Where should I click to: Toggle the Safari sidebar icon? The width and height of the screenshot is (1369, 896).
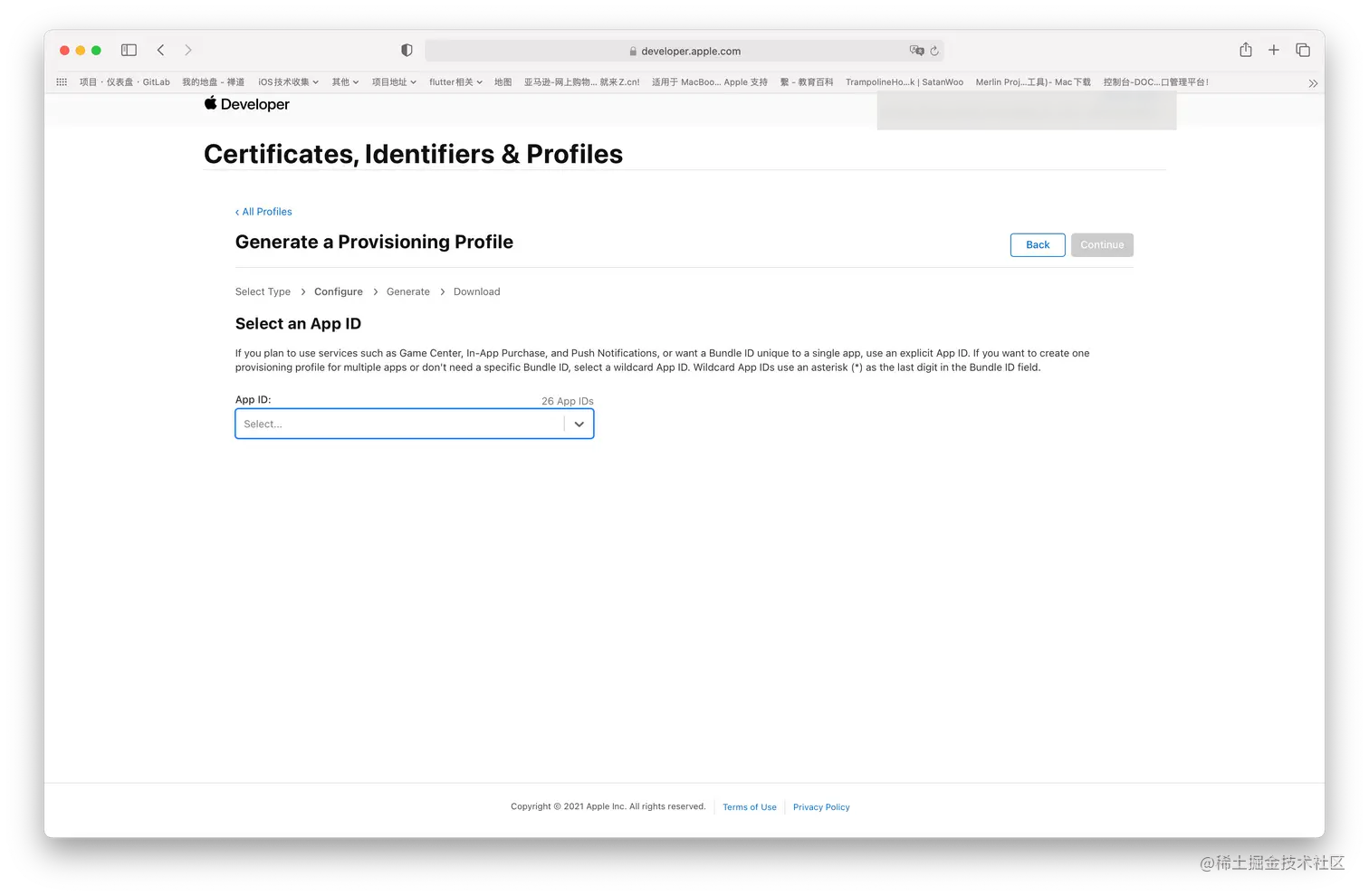tap(129, 51)
